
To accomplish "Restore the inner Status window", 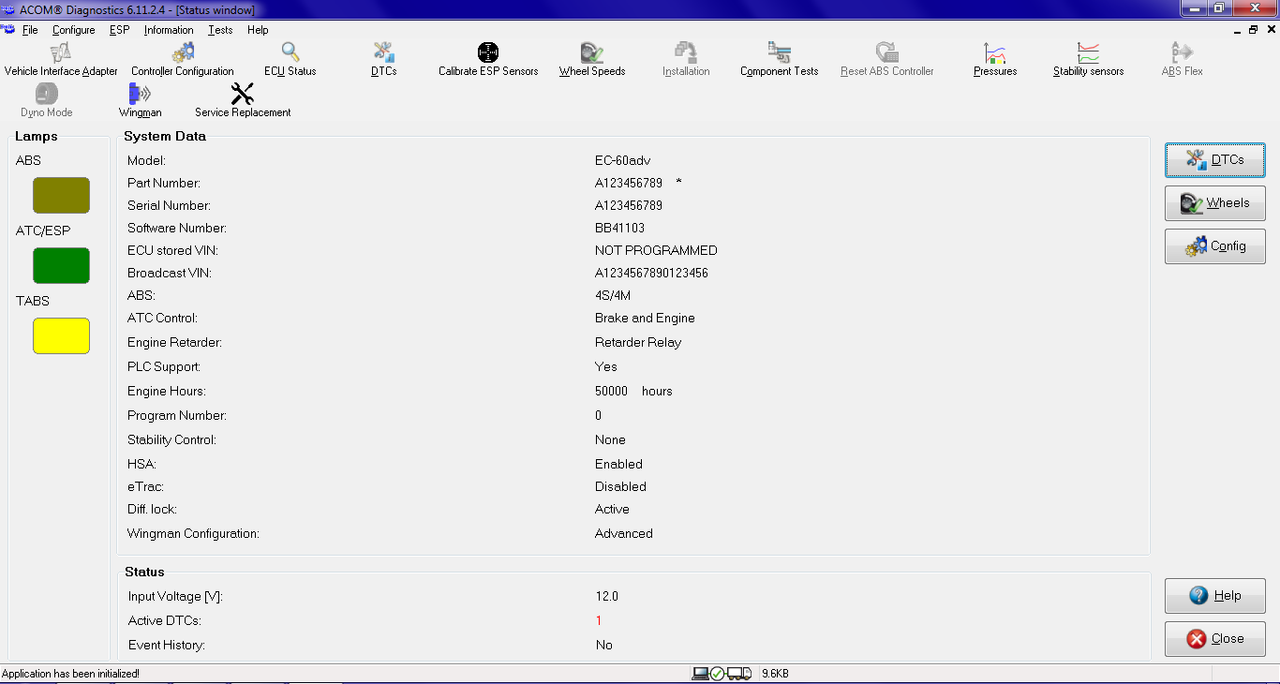I will click(1254, 30).
